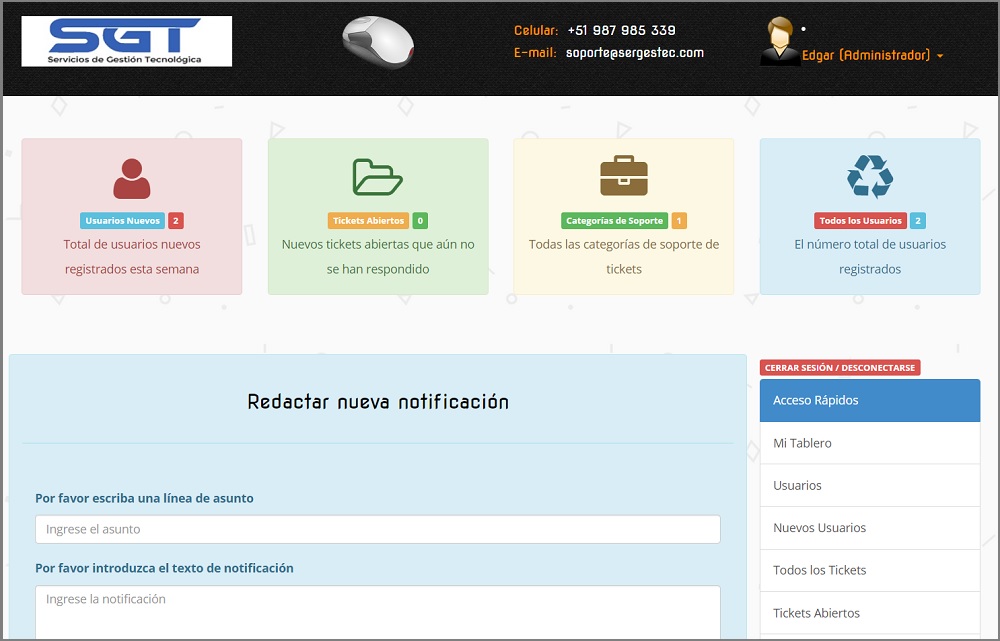Open Usuarios in sidebar menu
Image resolution: width=1000 pixels, height=641 pixels.
870,485
